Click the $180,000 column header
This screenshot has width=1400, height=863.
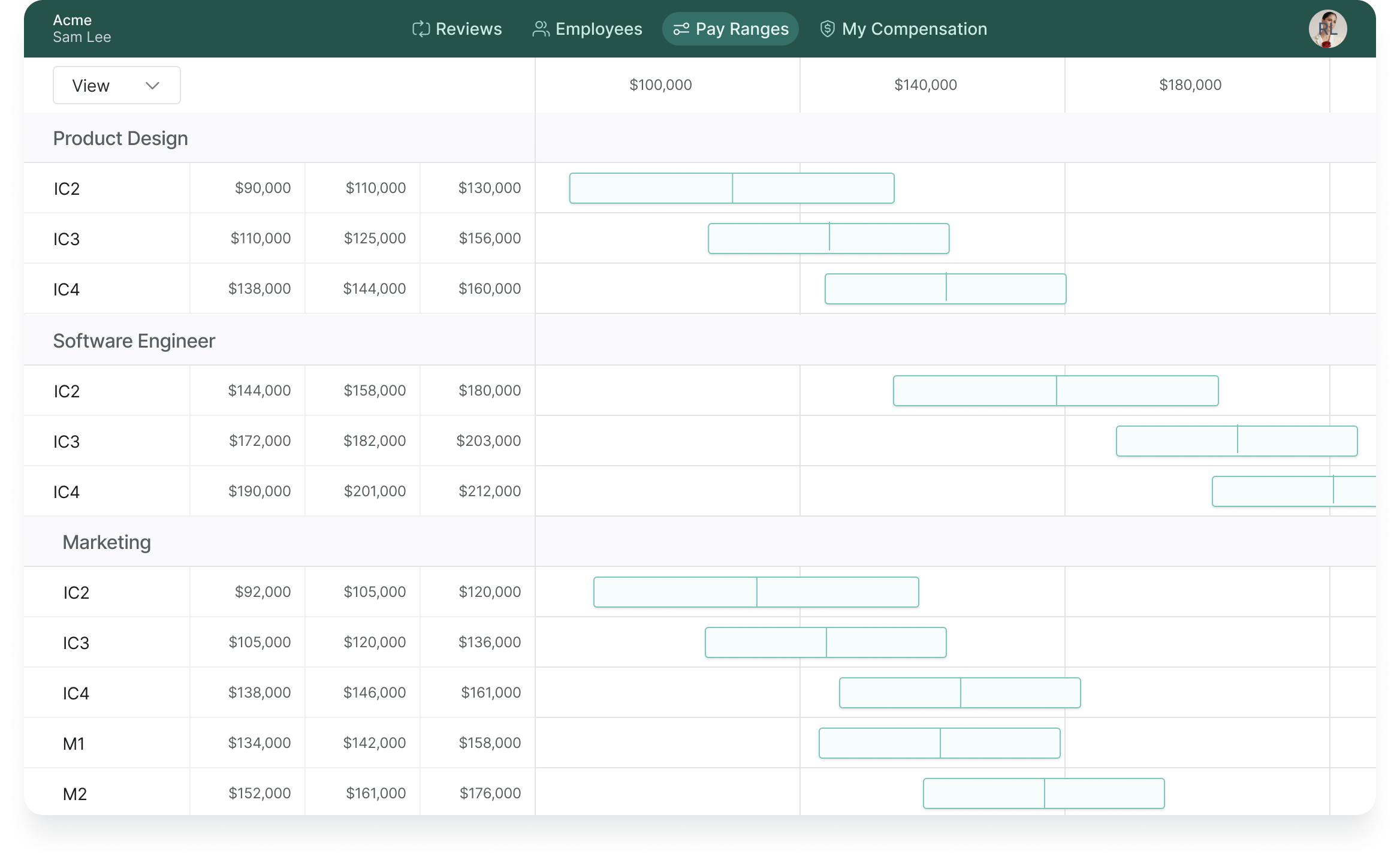coord(1190,85)
